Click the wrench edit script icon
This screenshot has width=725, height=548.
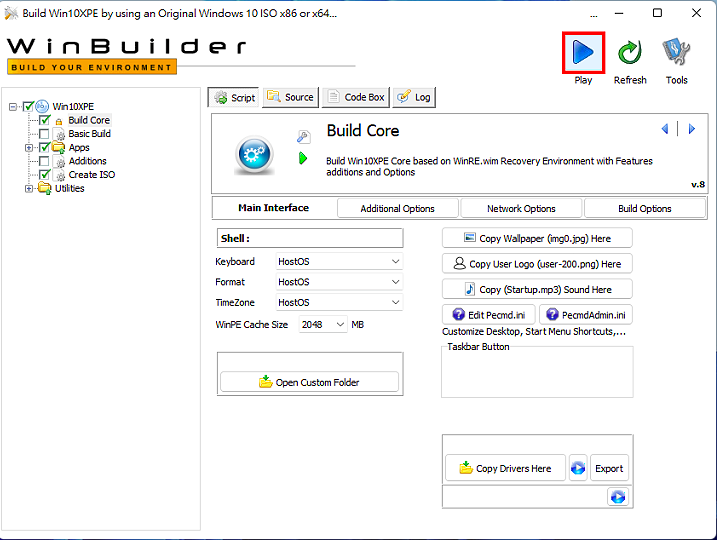coord(303,136)
